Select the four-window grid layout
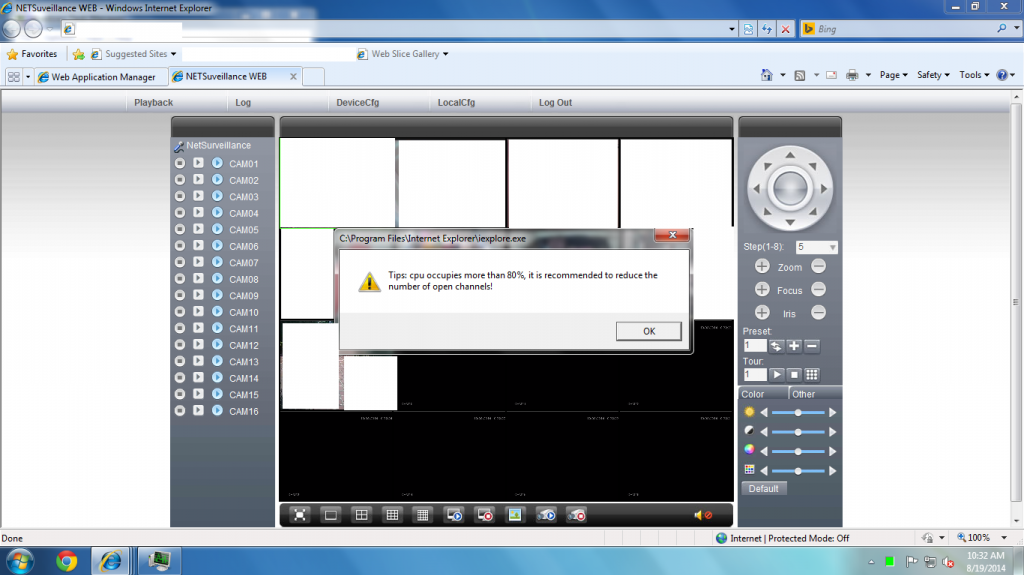This screenshot has width=1024, height=575. pos(361,515)
